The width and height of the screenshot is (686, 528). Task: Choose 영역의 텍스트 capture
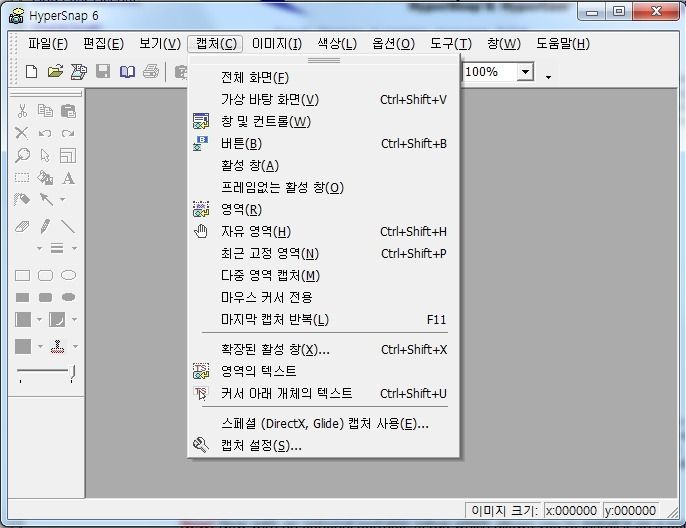(x=324, y=371)
